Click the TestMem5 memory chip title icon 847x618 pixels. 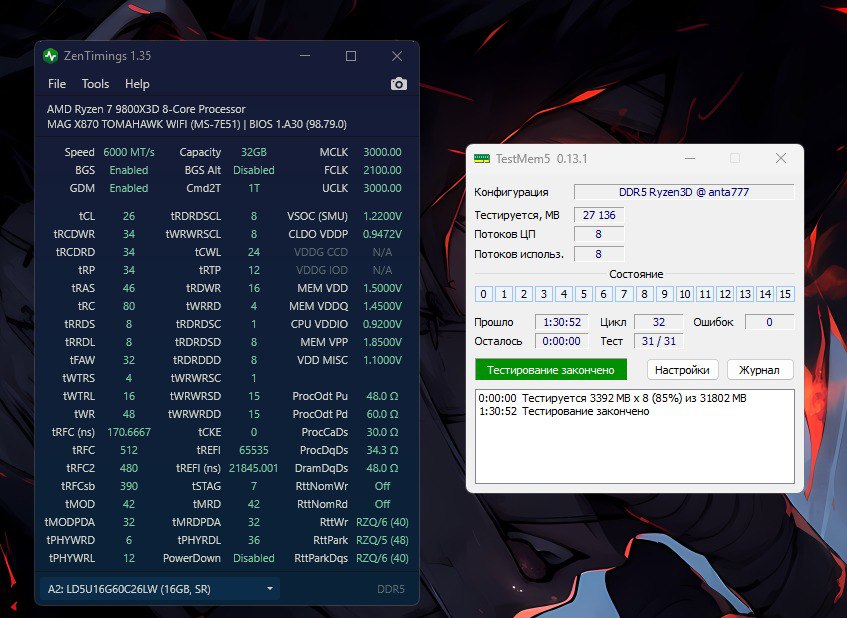482,158
